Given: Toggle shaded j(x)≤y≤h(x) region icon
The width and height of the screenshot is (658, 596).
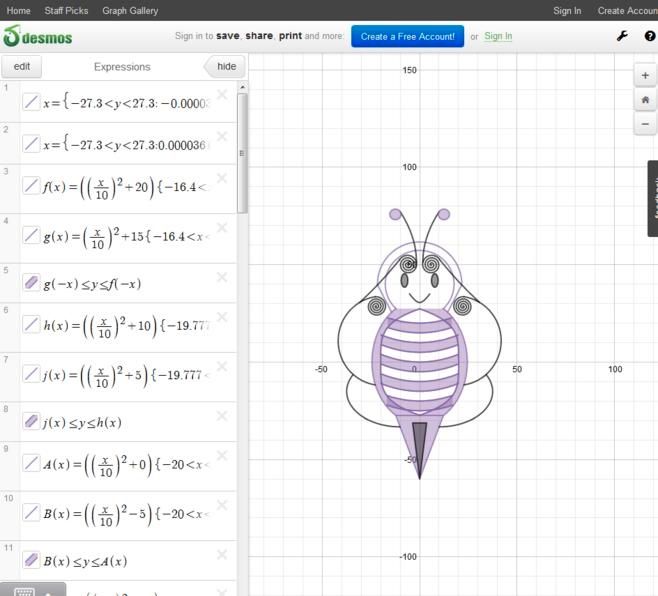Looking at the screenshot, I should (31, 421).
